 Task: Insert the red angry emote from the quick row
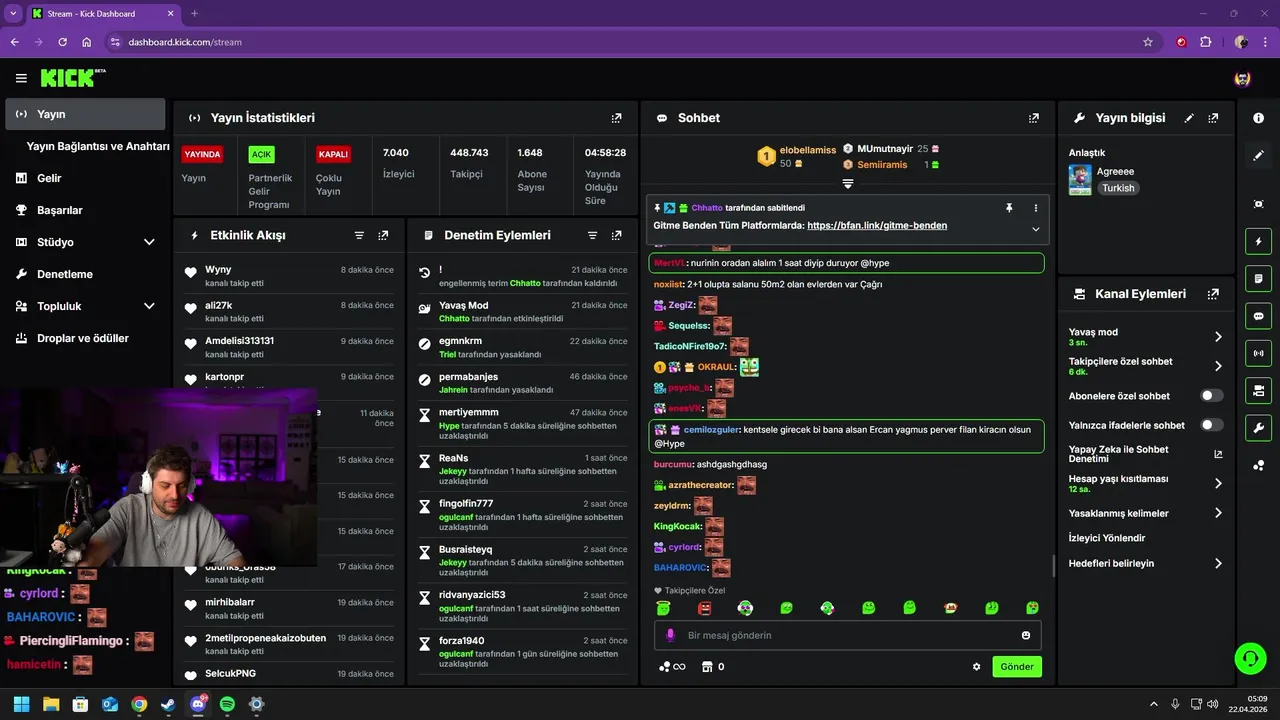[704, 608]
